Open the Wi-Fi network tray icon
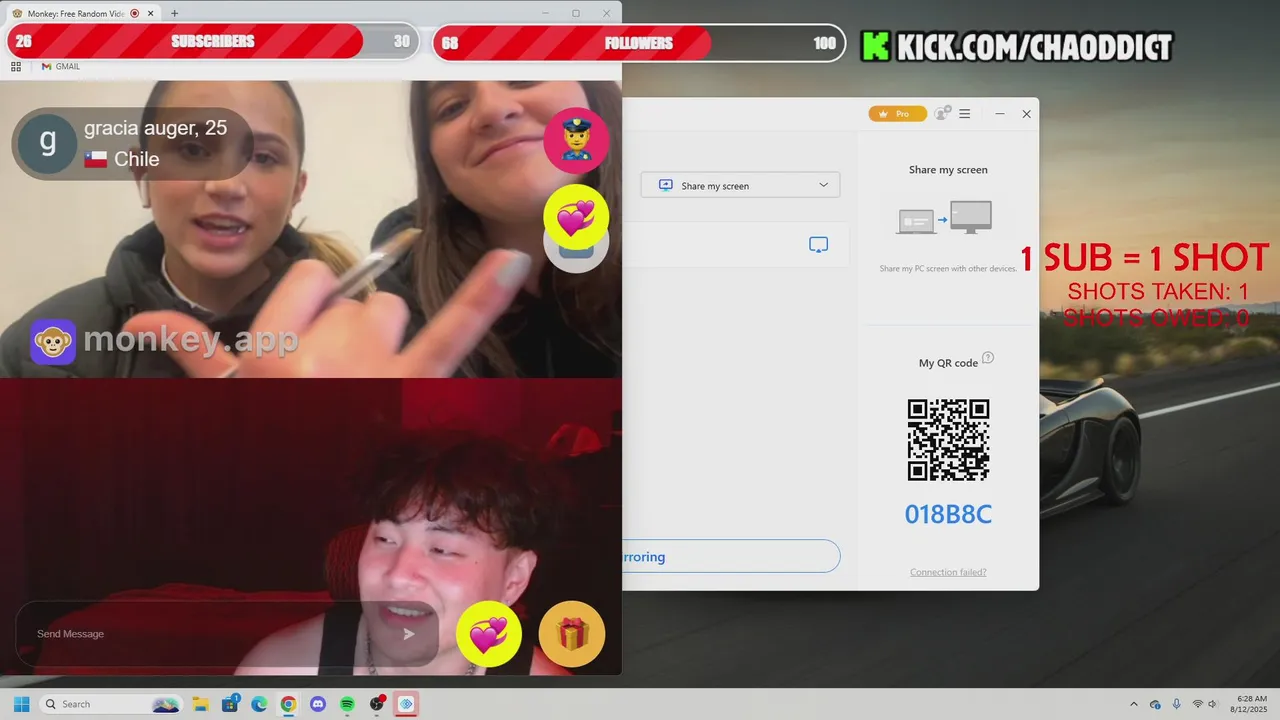 tap(1197, 704)
